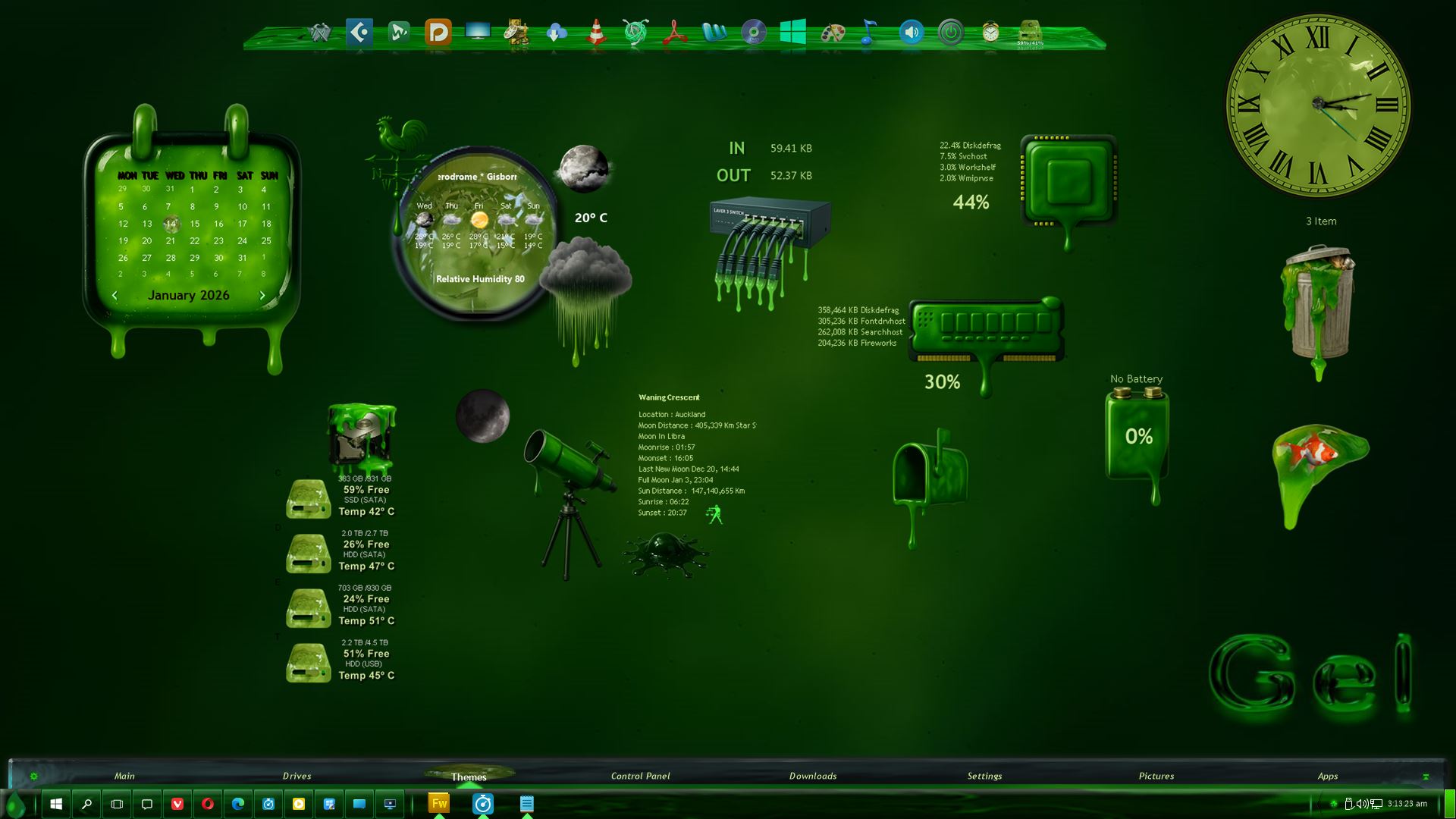Go to previous month in calendar
The width and height of the screenshot is (1456, 819).
tap(115, 296)
